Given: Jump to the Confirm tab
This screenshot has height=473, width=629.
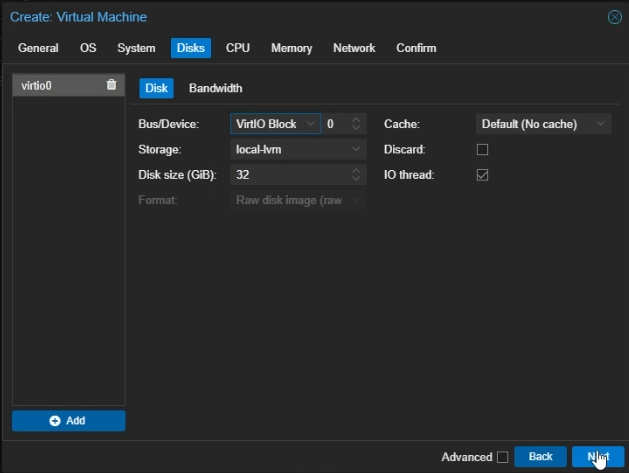Looking at the screenshot, I should click(x=416, y=48).
